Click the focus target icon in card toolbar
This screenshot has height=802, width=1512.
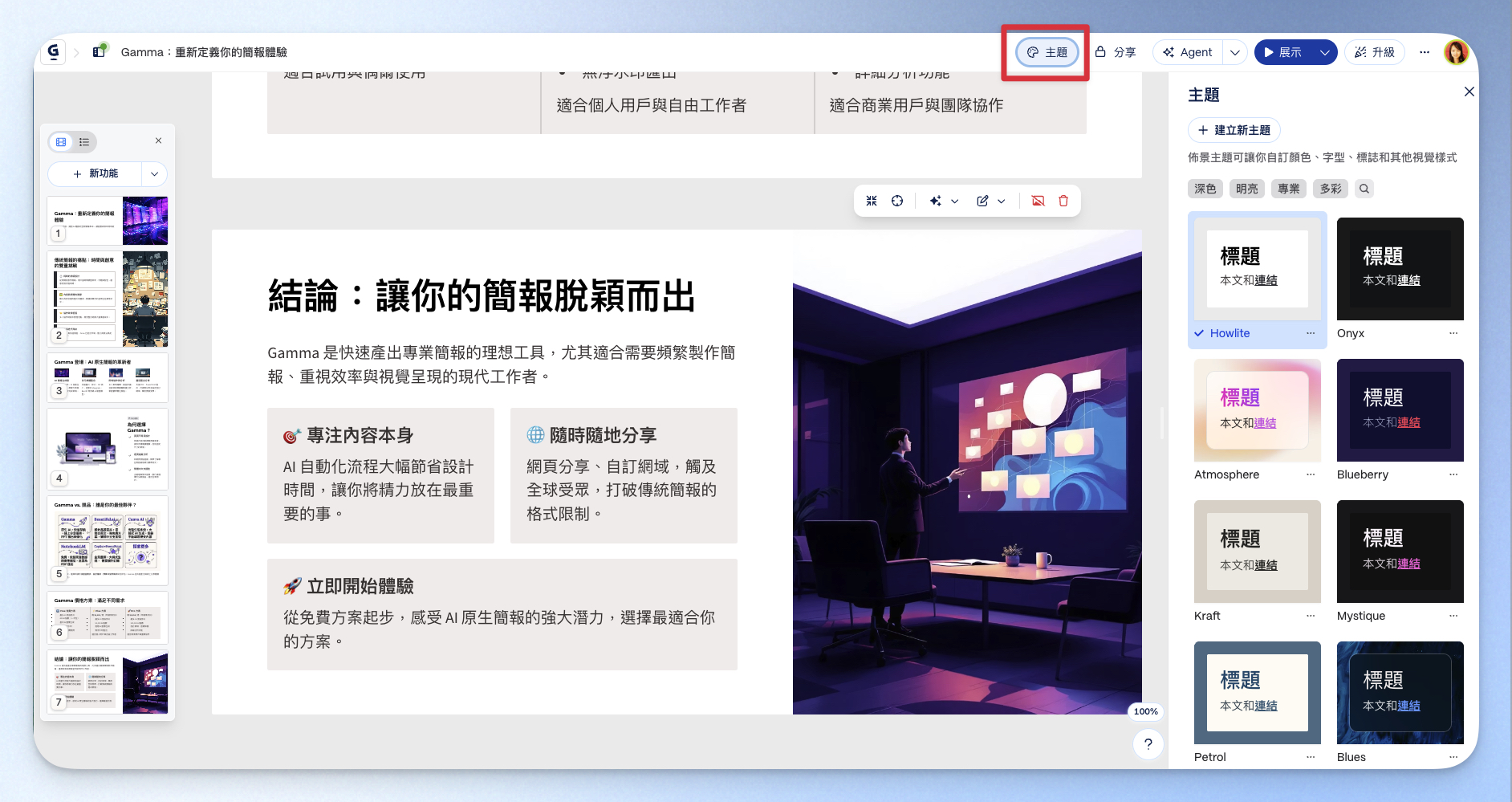click(x=897, y=202)
